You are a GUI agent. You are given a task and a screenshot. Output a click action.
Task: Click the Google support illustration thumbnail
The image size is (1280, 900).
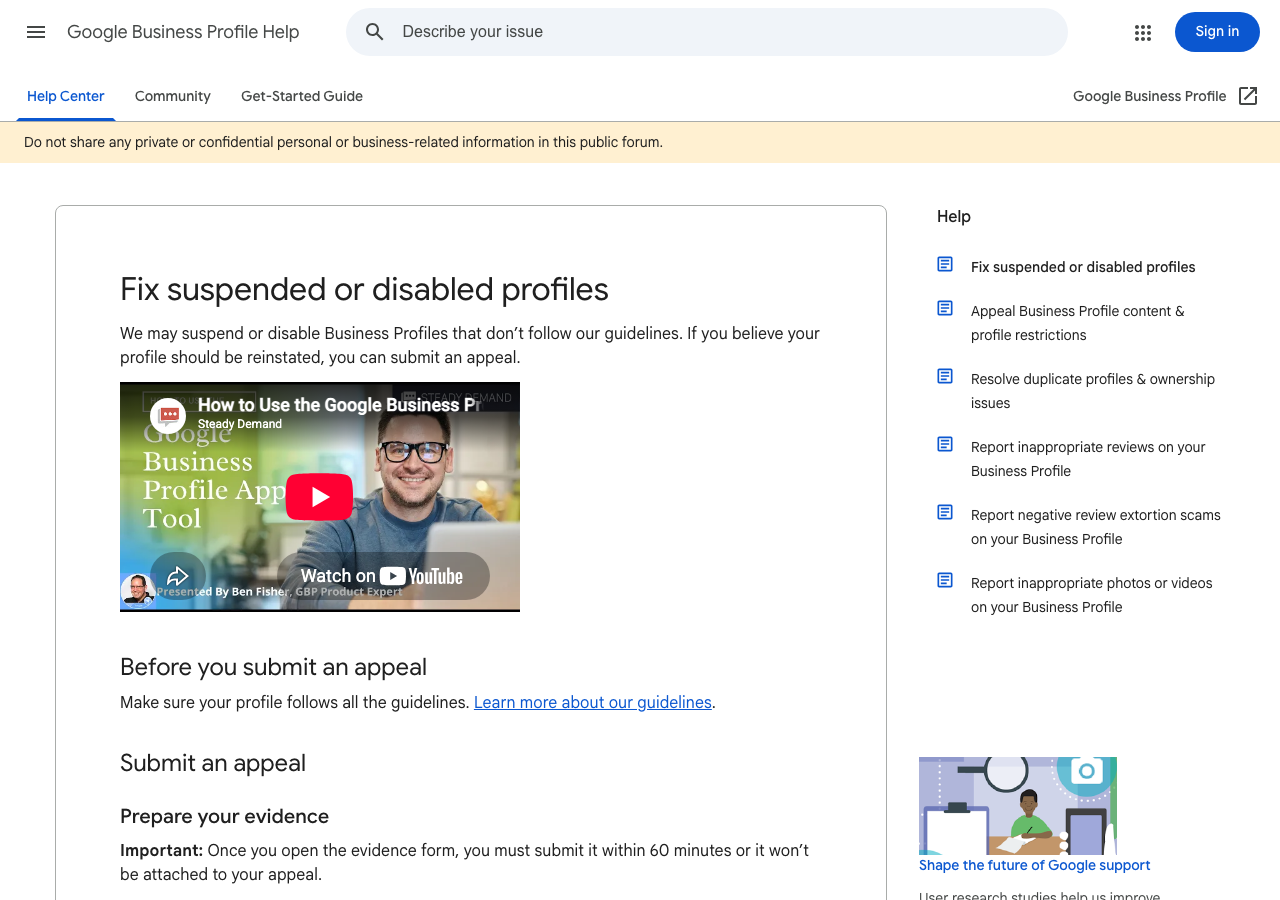point(1018,806)
